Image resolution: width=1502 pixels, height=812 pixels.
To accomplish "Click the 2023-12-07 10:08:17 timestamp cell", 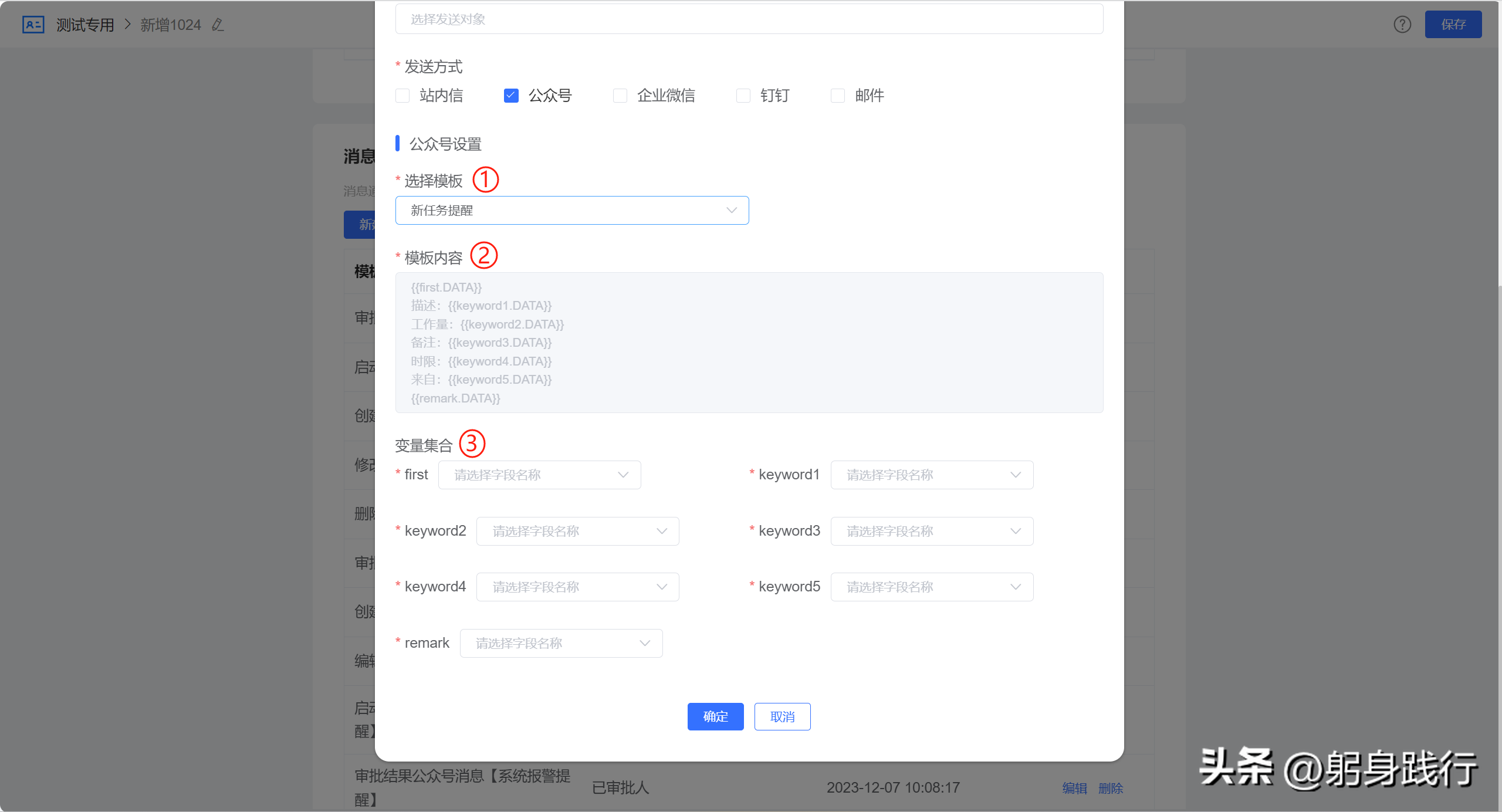I will point(893,787).
